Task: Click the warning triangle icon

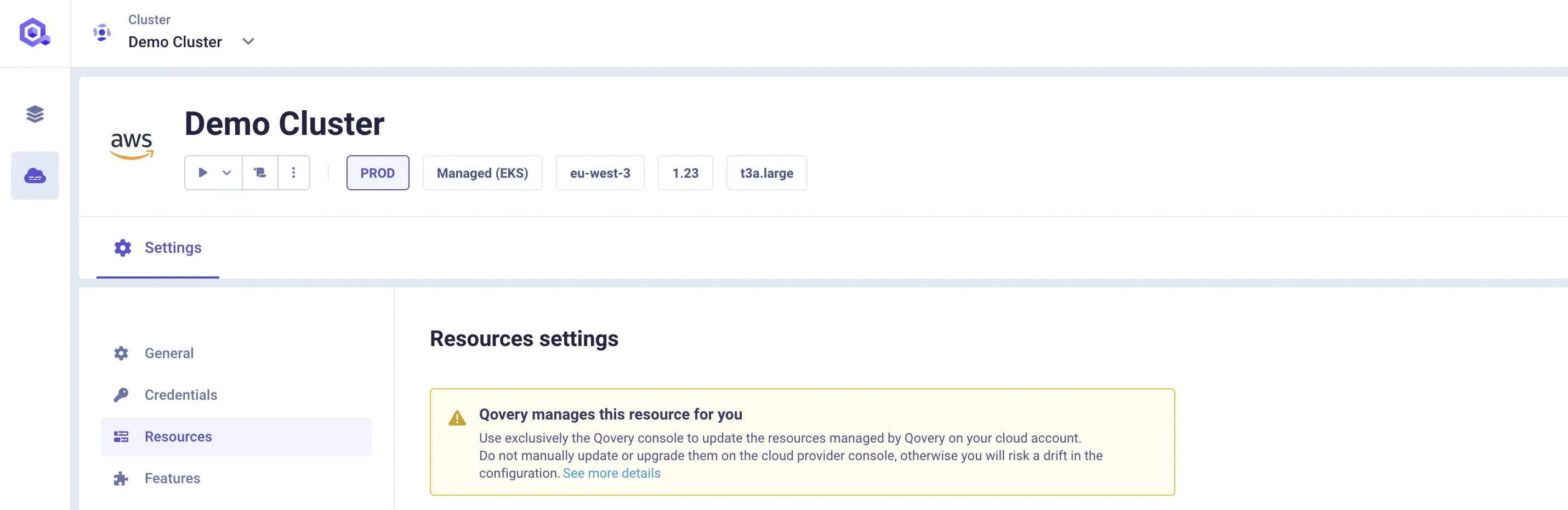Action: click(457, 418)
